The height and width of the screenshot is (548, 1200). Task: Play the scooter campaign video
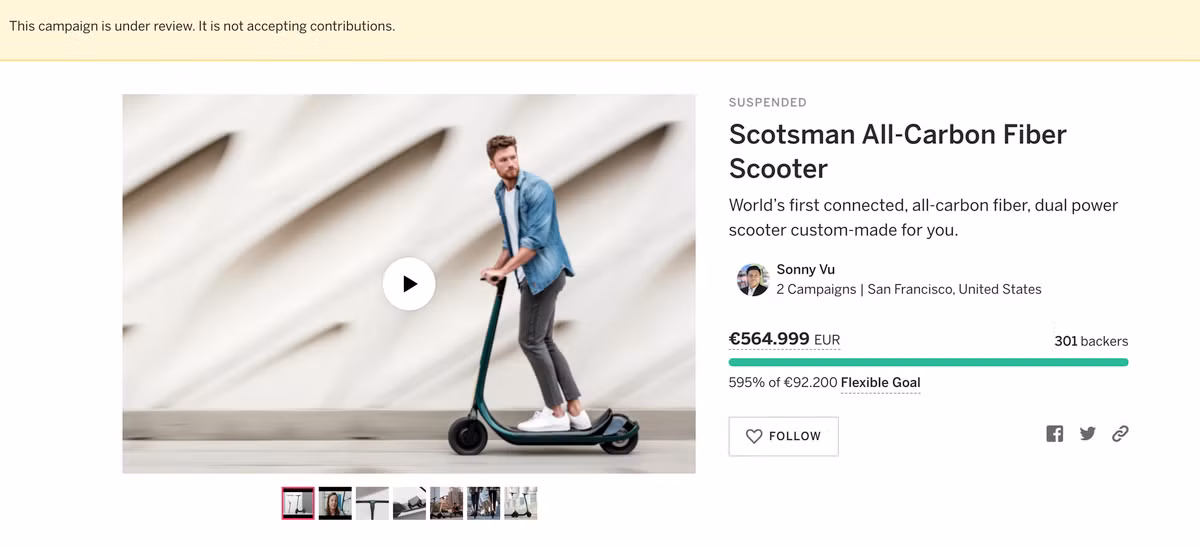coord(409,284)
